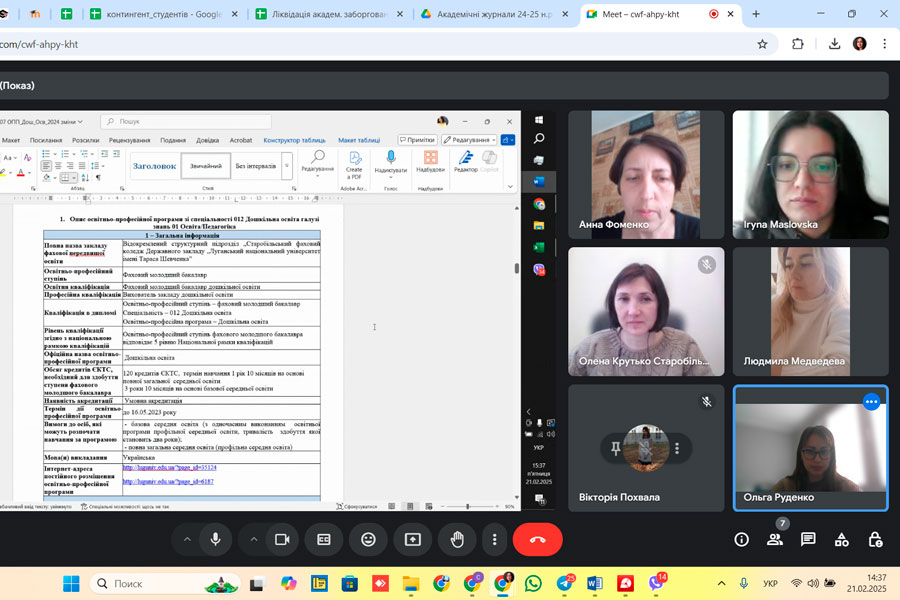Click the Примітки comments button in Word
Viewport: 900px width, 600px height.
click(417, 140)
